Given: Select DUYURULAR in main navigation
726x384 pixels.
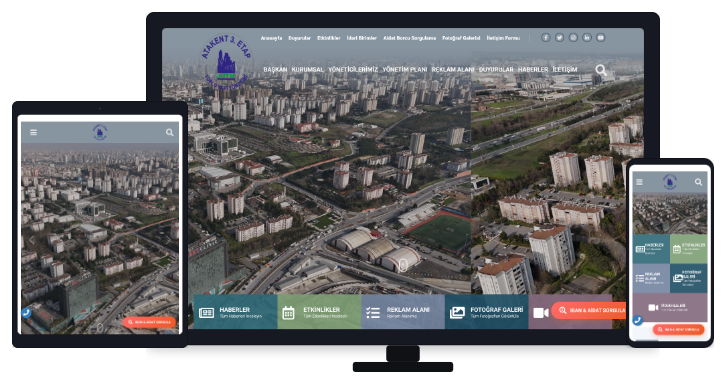Looking at the screenshot, I should click(x=496, y=69).
